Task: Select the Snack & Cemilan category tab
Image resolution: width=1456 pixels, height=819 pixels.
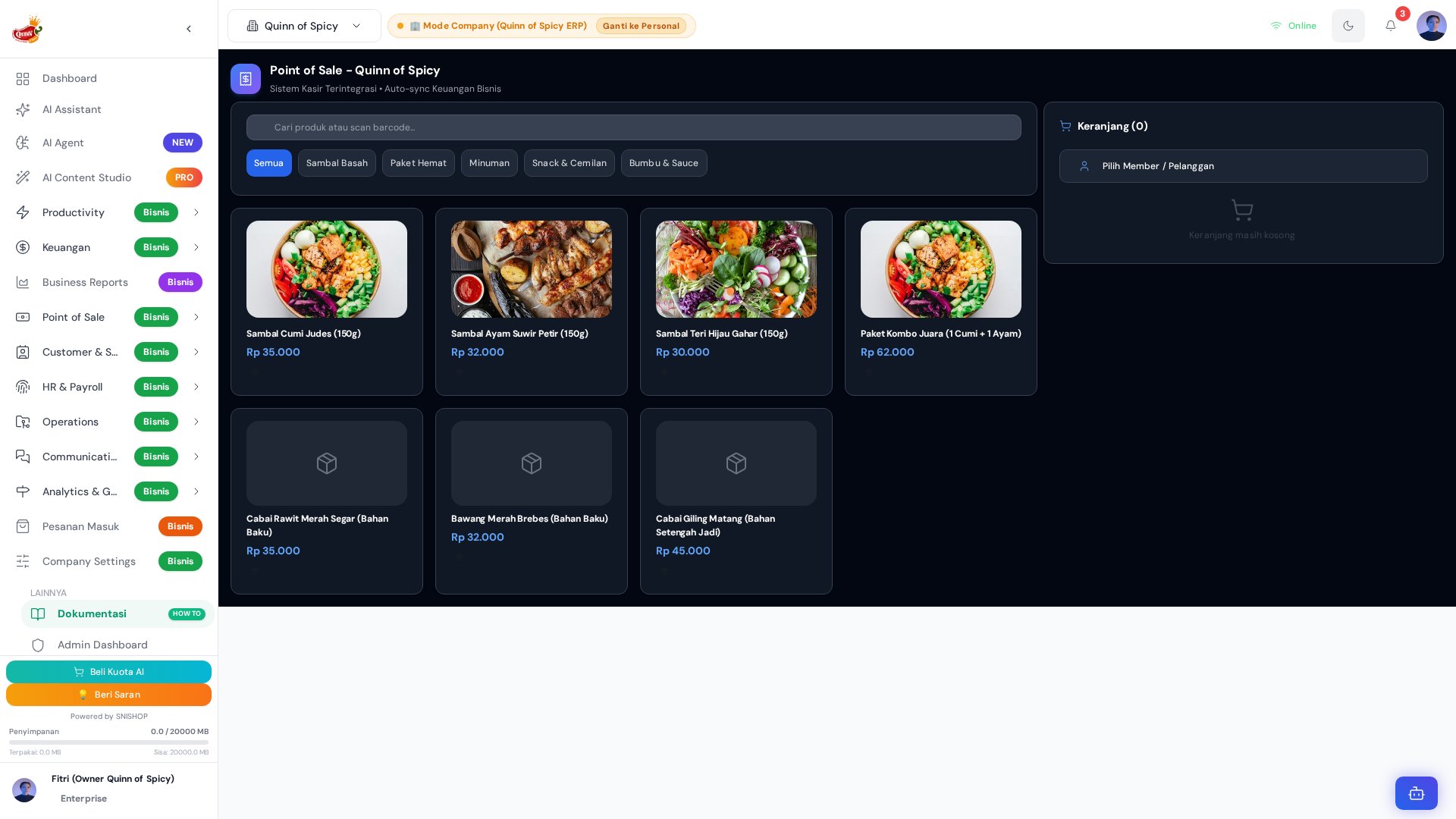Action: (x=570, y=163)
